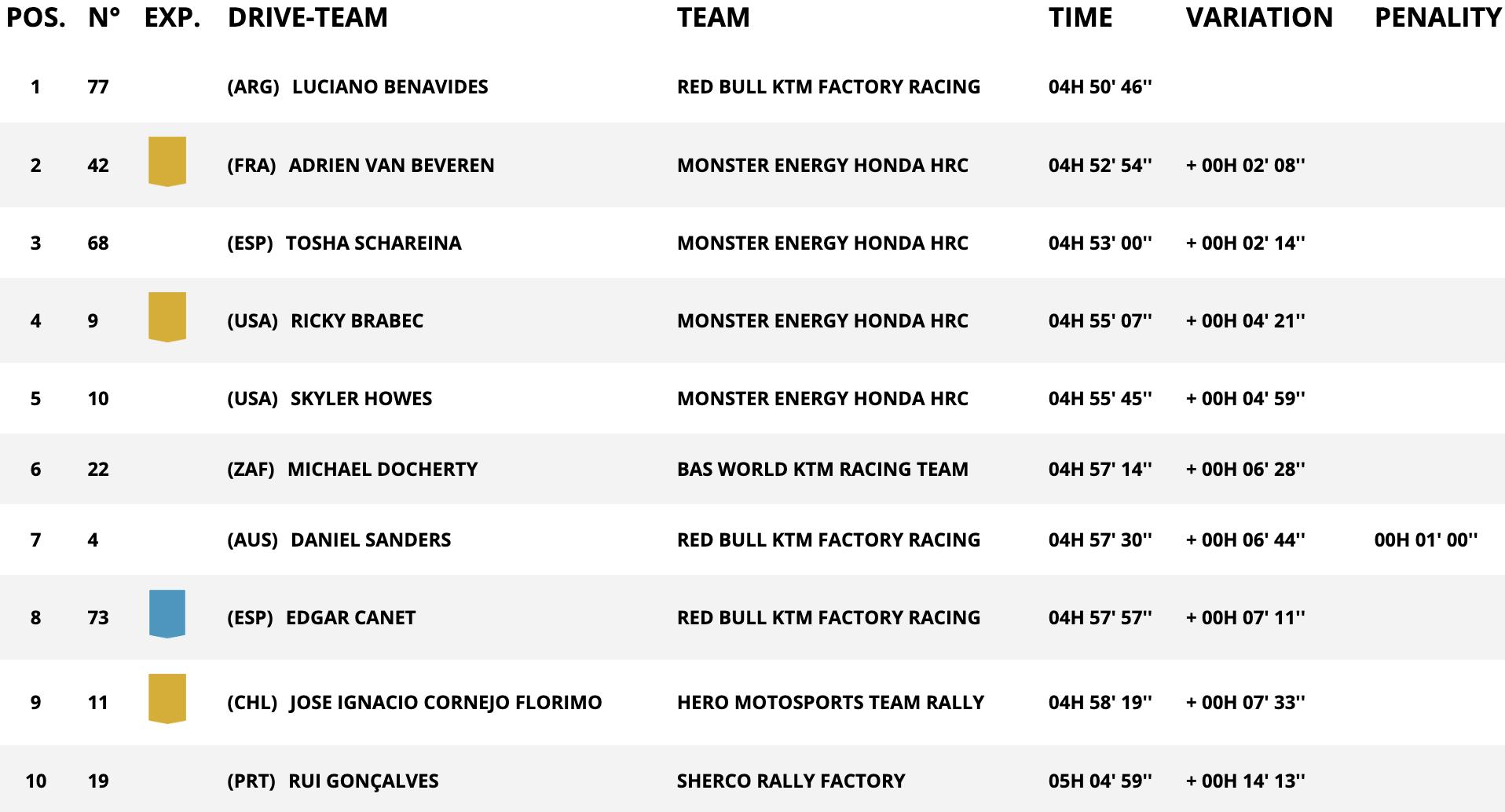The height and width of the screenshot is (812, 1505).
Task: Click the gold badge beside Adrien Van Beveren
Action: [x=167, y=162]
